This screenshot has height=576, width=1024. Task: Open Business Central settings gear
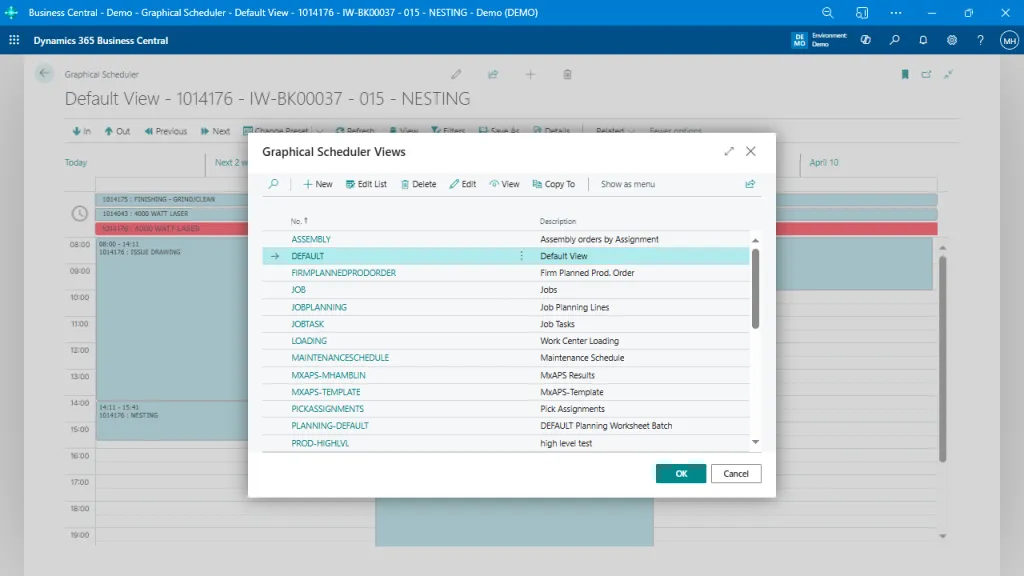point(952,40)
